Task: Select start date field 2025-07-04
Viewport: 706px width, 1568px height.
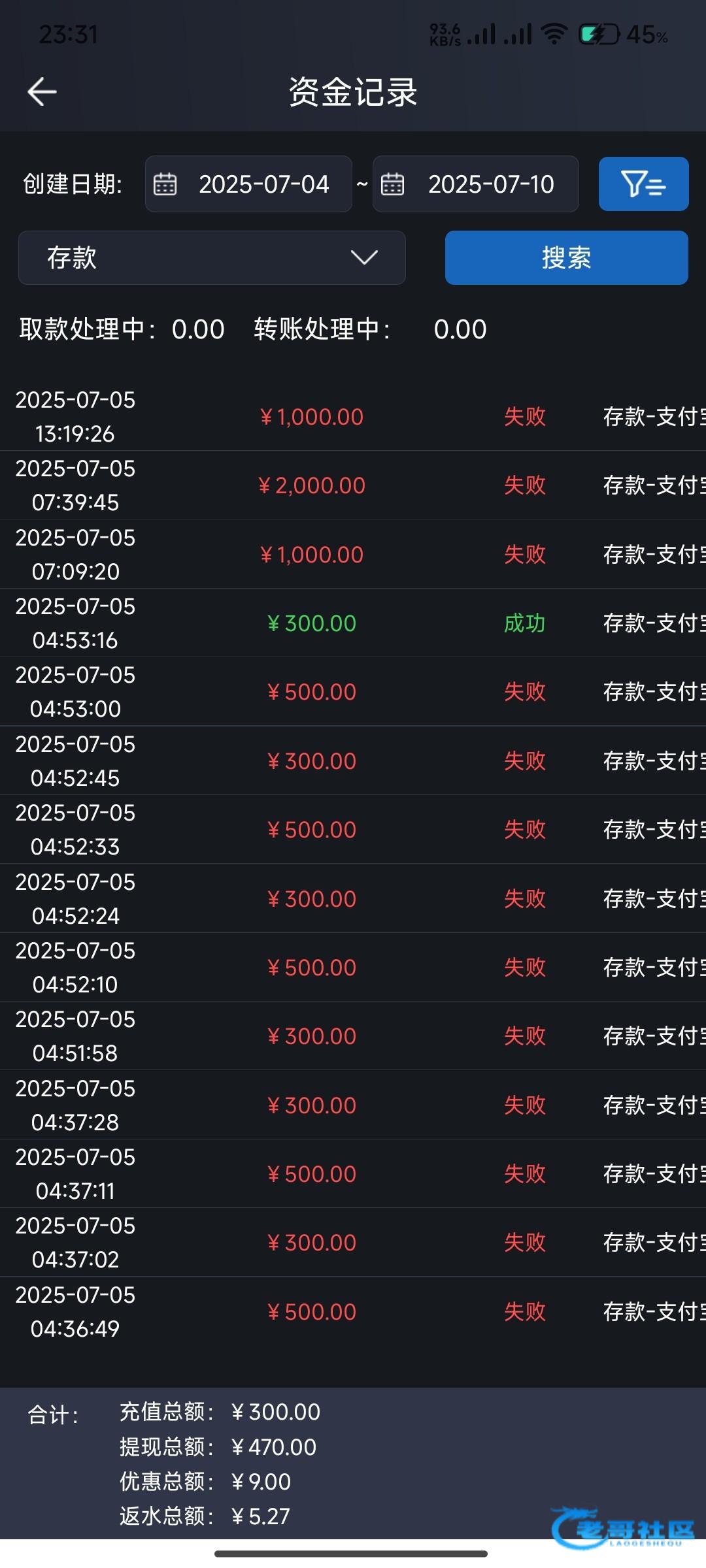Action: click(263, 184)
